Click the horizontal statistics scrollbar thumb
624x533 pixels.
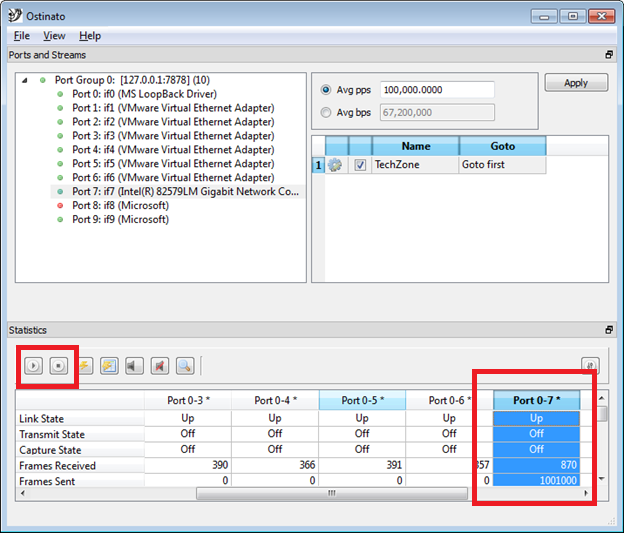(332, 493)
